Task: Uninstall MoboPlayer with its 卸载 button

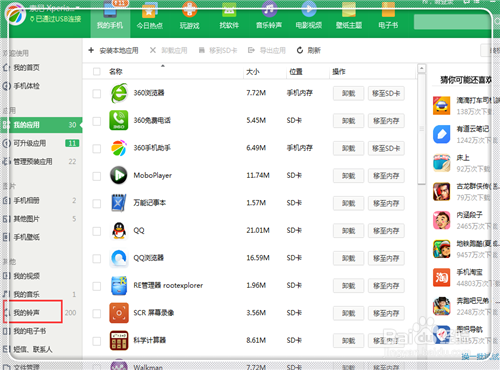Action: 348,176
